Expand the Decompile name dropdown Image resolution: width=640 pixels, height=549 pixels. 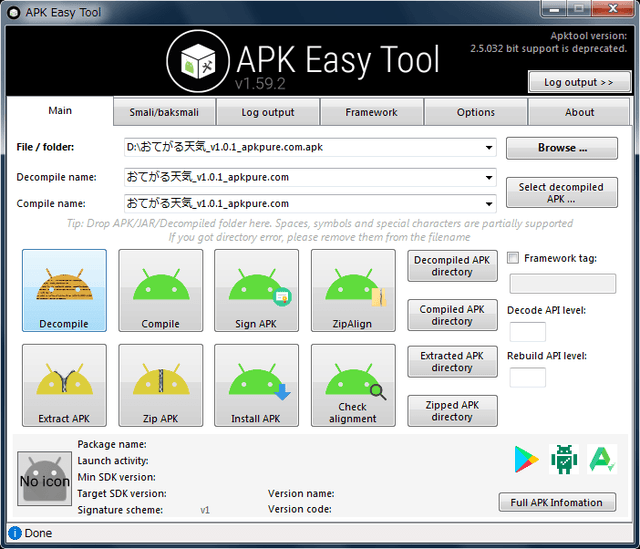(x=489, y=178)
